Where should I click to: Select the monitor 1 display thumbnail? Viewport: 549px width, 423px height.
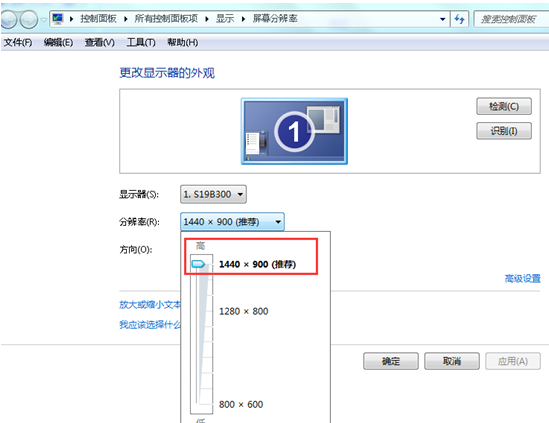(x=294, y=131)
